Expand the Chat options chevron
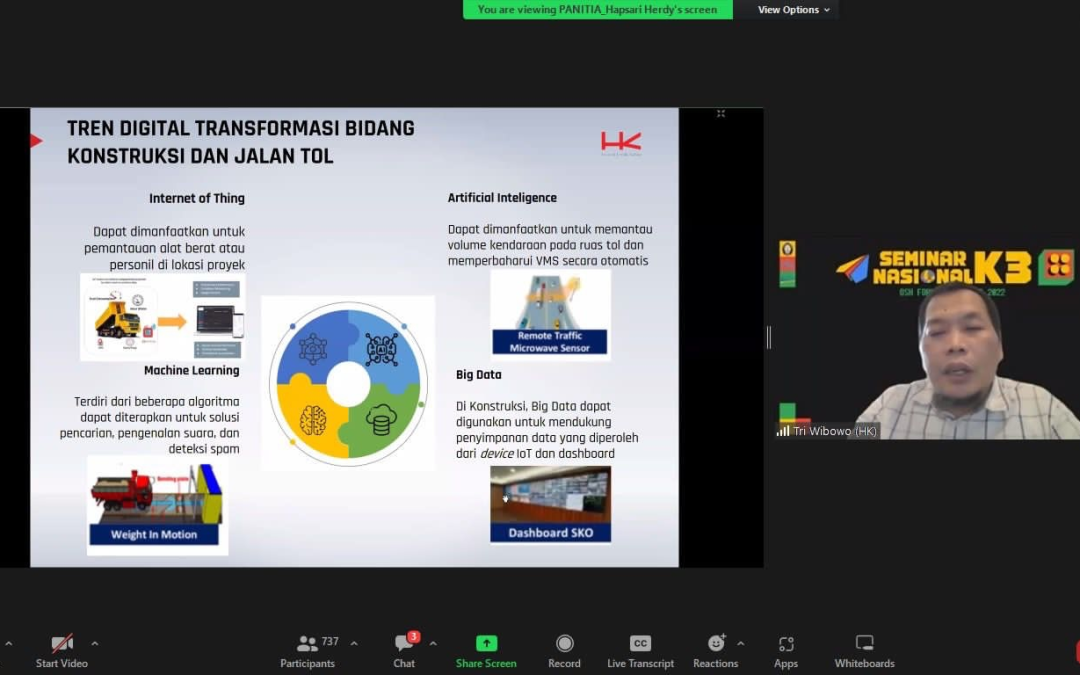The width and height of the screenshot is (1080, 675). (x=433, y=643)
